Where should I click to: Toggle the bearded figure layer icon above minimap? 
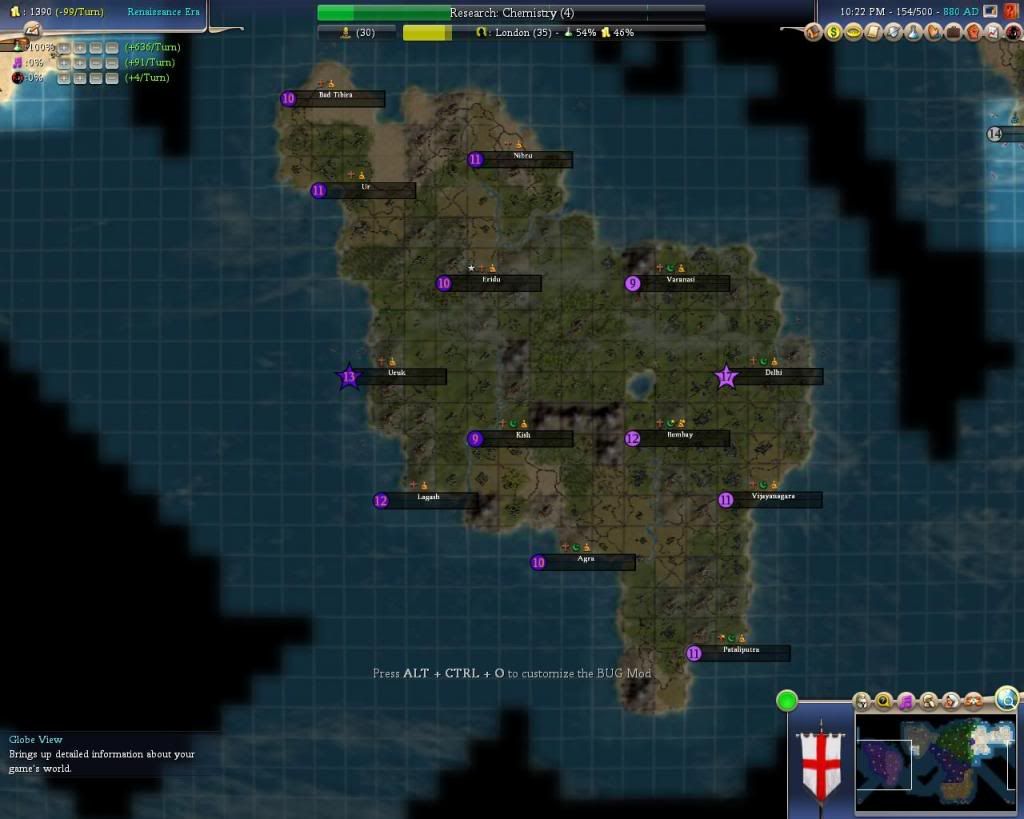click(951, 701)
